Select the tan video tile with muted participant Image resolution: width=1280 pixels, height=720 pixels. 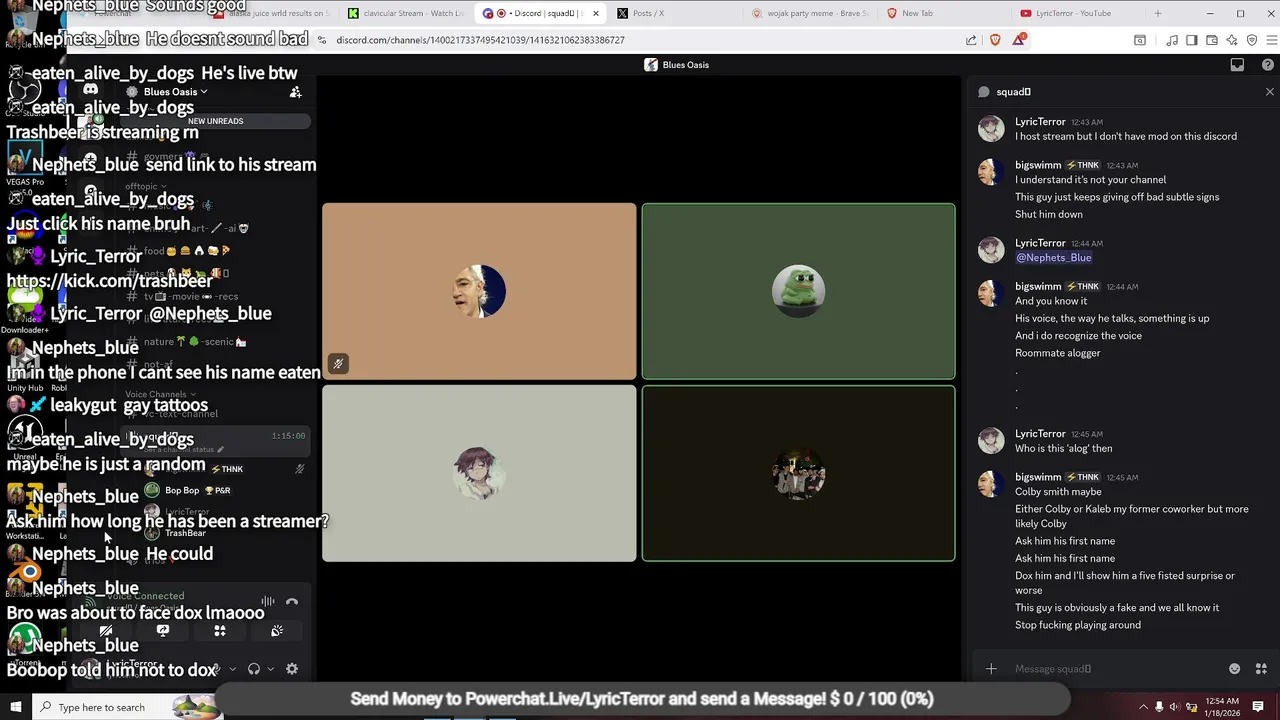(479, 291)
